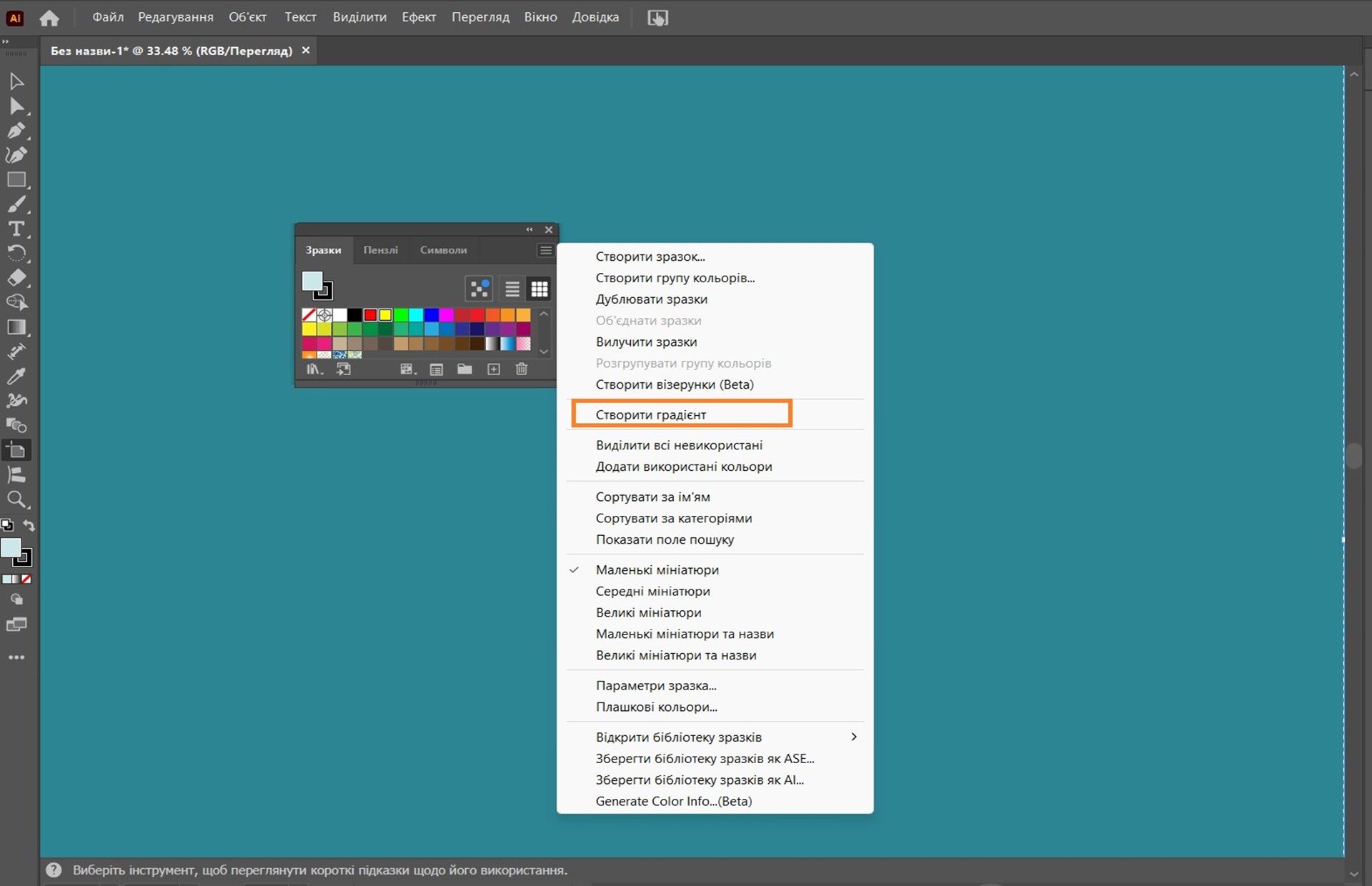The height and width of the screenshot is (886, 1372).
Task: Click Створити зразок… menu entry
Action: pos(650,257)
